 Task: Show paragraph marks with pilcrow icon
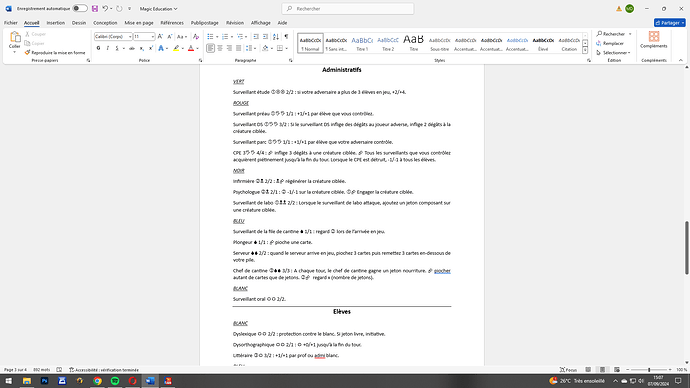click(286, 37)
